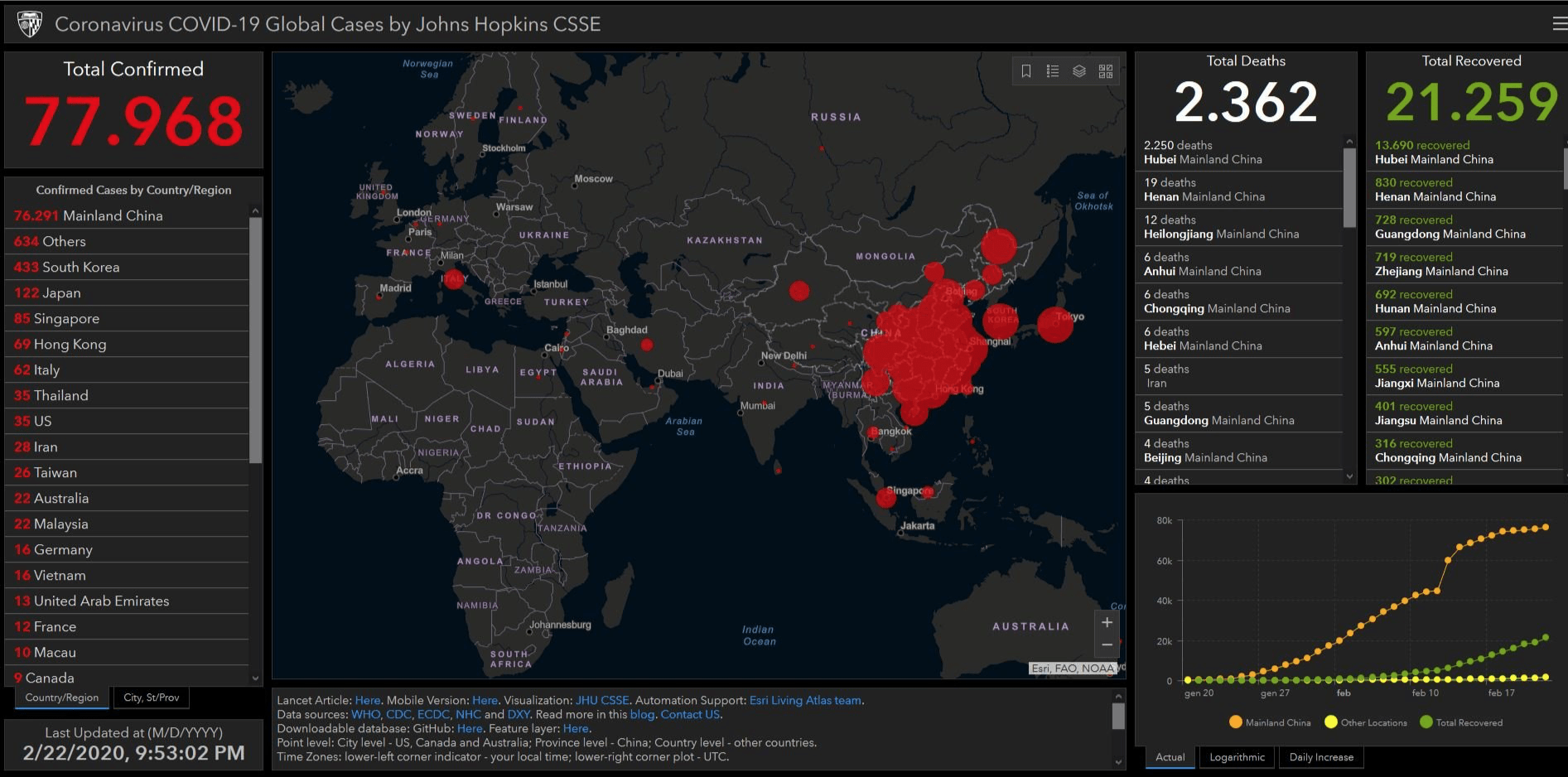Click the Johns Hopkins shield logo
The height and width of the screenshot is (777, 1568).
click(x=30, y=24)
